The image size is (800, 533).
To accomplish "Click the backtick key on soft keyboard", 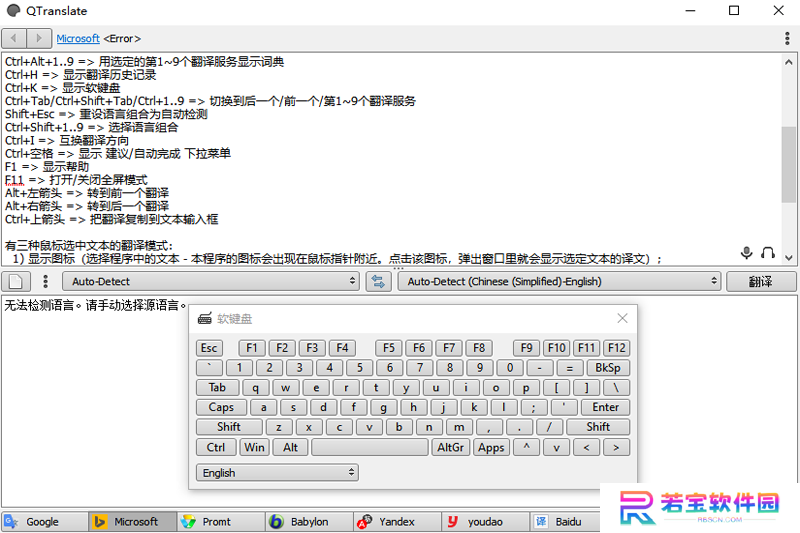I will (x=209, y=368).
